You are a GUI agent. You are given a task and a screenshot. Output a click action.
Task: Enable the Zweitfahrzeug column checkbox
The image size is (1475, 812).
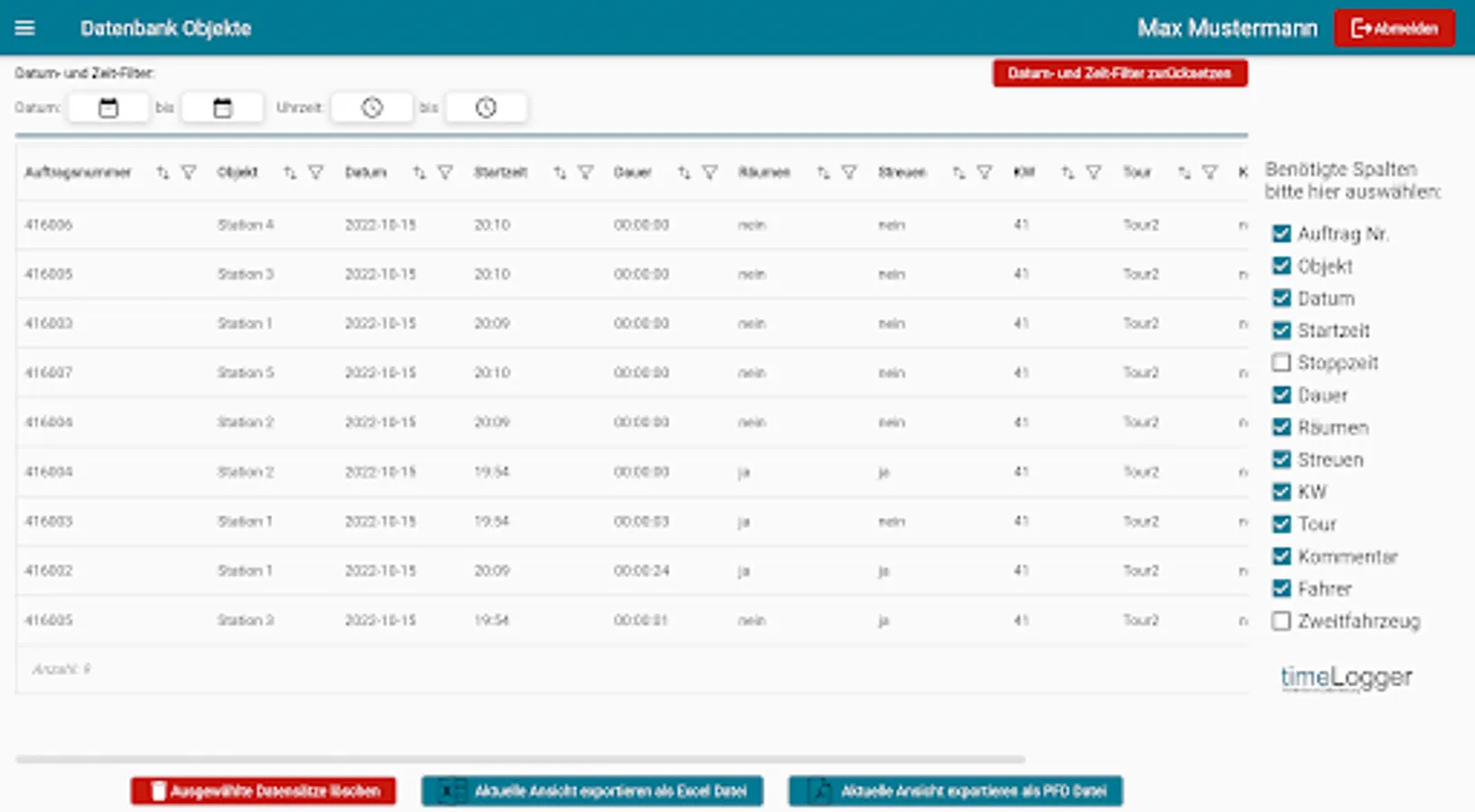[1281, 621]
